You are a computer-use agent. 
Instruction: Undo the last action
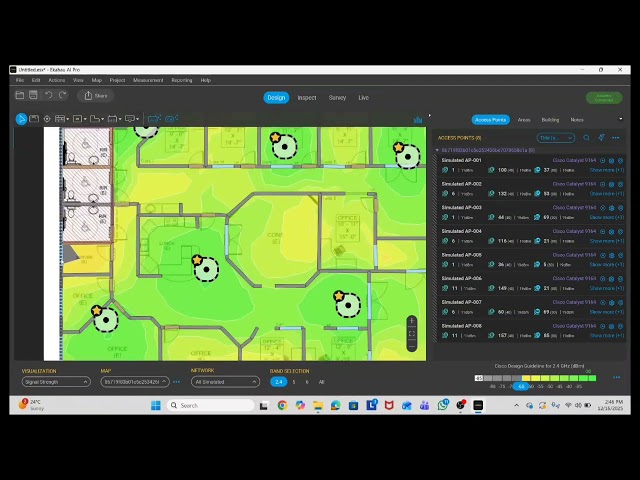click(x=49, y=95)
